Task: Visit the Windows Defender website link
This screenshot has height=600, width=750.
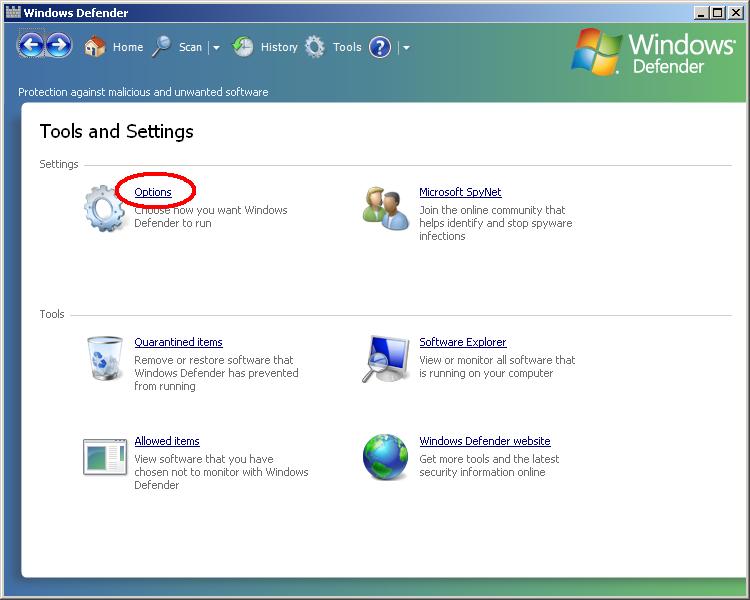Action: tap(484, 441)
